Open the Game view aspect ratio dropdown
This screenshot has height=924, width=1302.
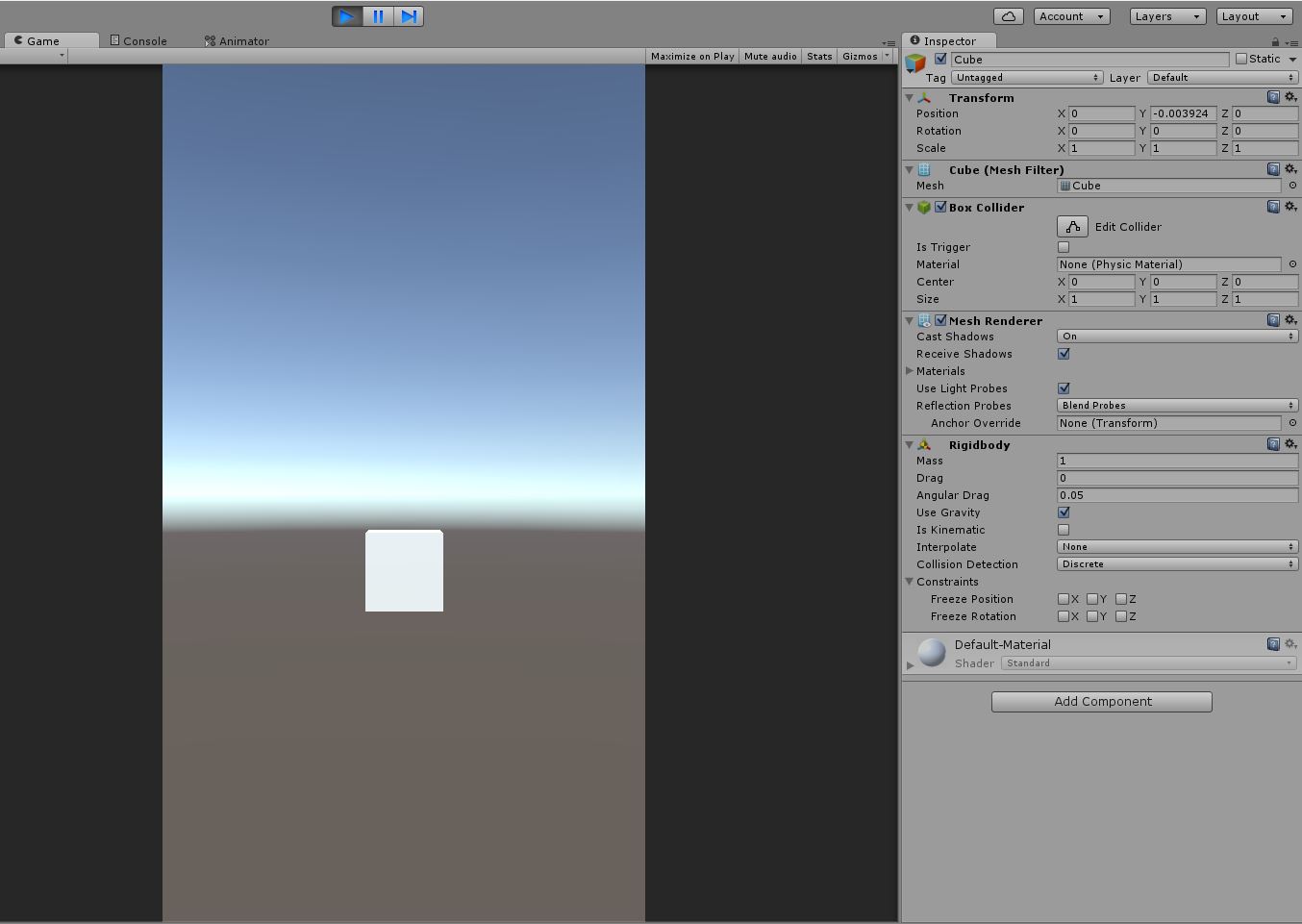click(34, 56)
